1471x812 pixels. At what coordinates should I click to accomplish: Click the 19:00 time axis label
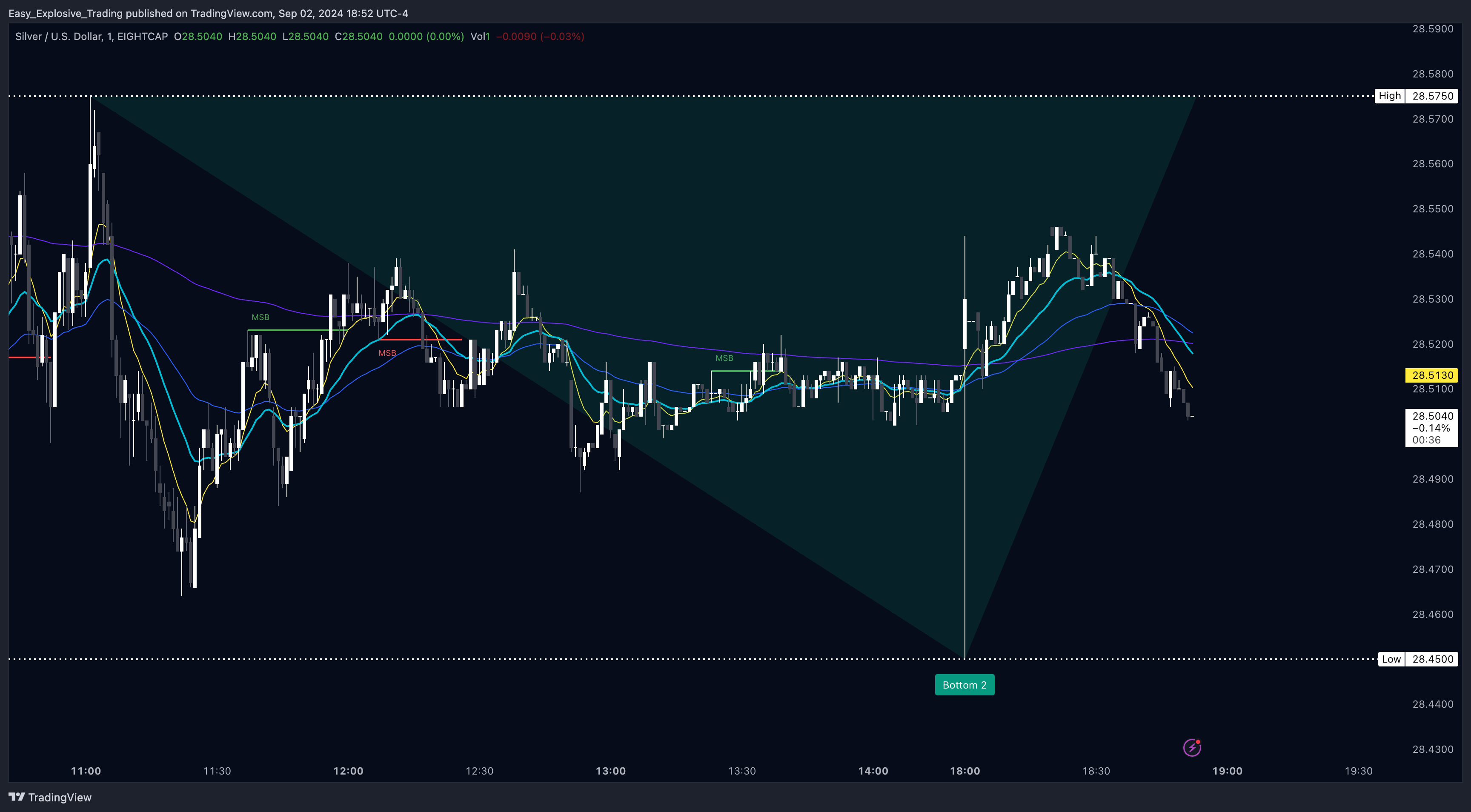(1227, 771)
